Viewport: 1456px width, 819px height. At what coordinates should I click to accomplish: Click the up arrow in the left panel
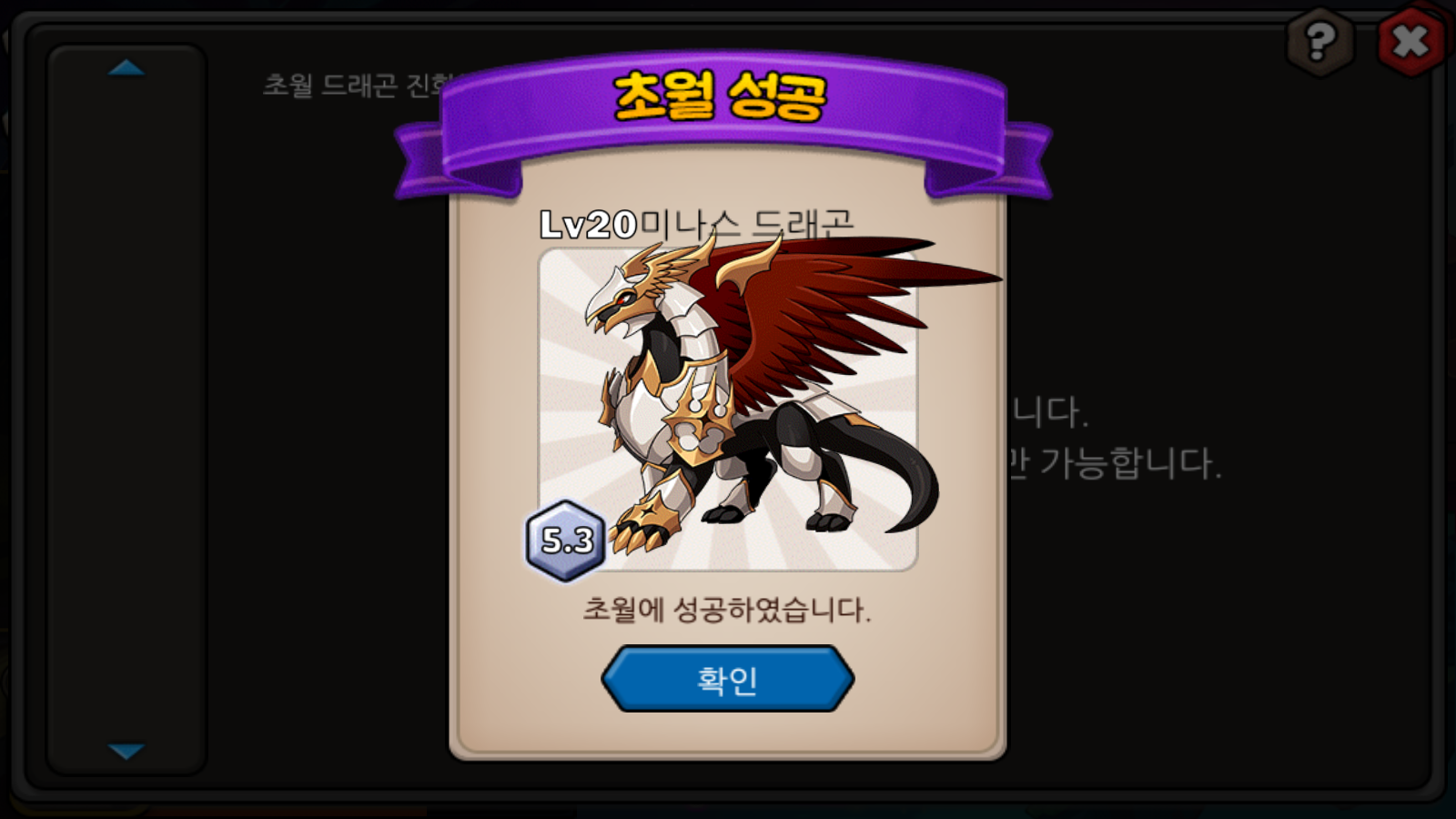tap(126, 68)
